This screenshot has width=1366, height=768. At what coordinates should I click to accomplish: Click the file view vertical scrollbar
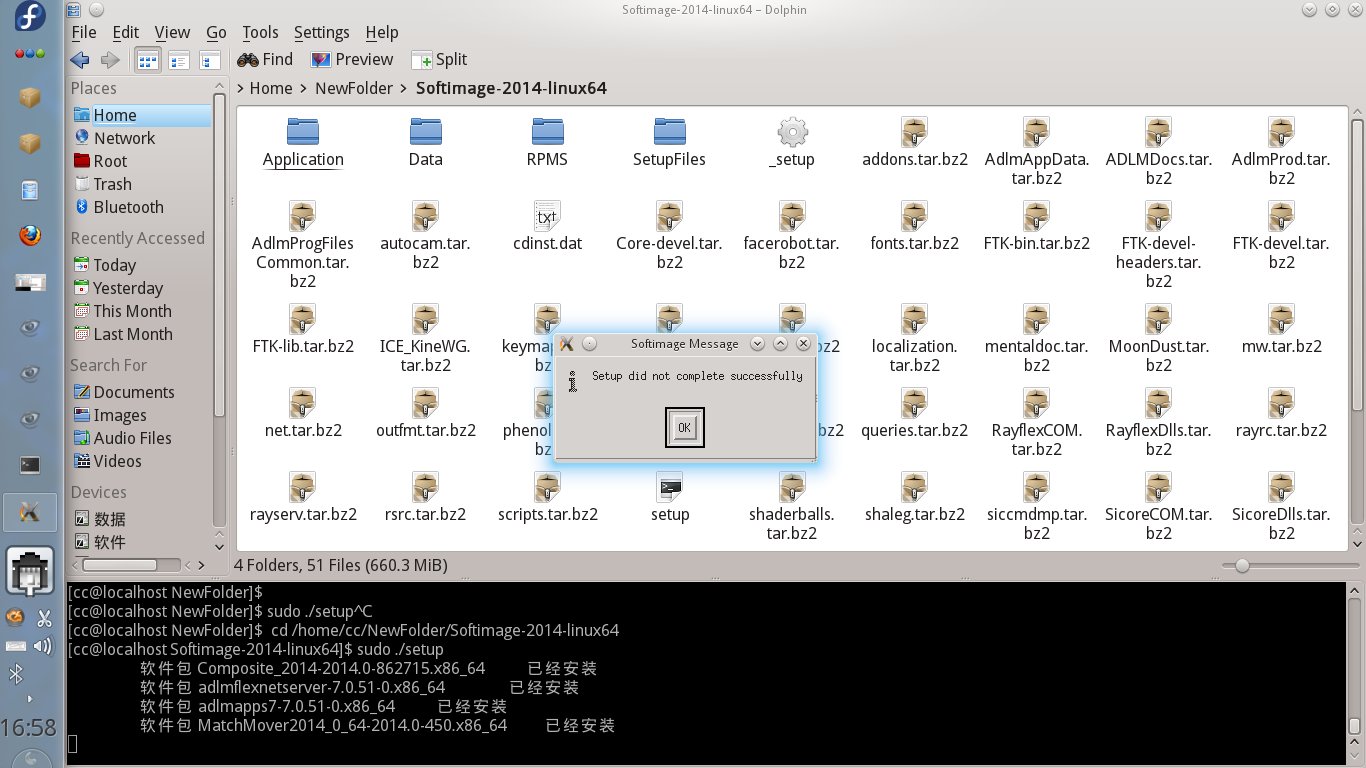(x=1357, y=267)
